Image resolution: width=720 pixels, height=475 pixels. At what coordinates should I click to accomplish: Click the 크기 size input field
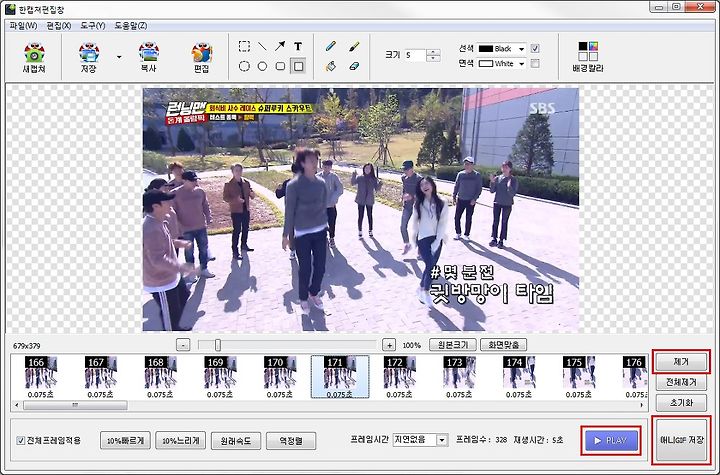point(415,55)
